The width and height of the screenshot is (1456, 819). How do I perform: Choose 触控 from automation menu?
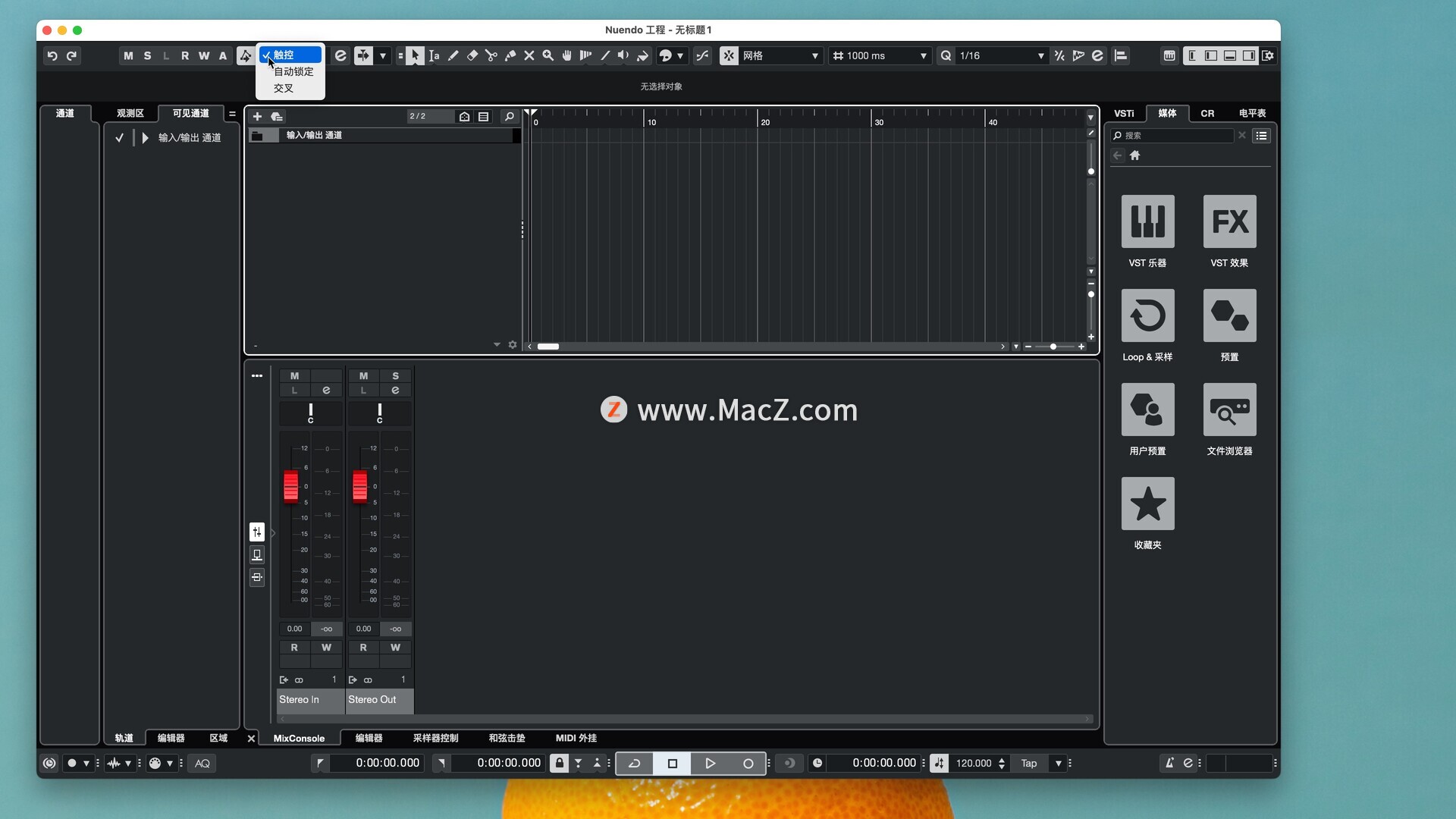pyautogui.click(x=291, y=55)
